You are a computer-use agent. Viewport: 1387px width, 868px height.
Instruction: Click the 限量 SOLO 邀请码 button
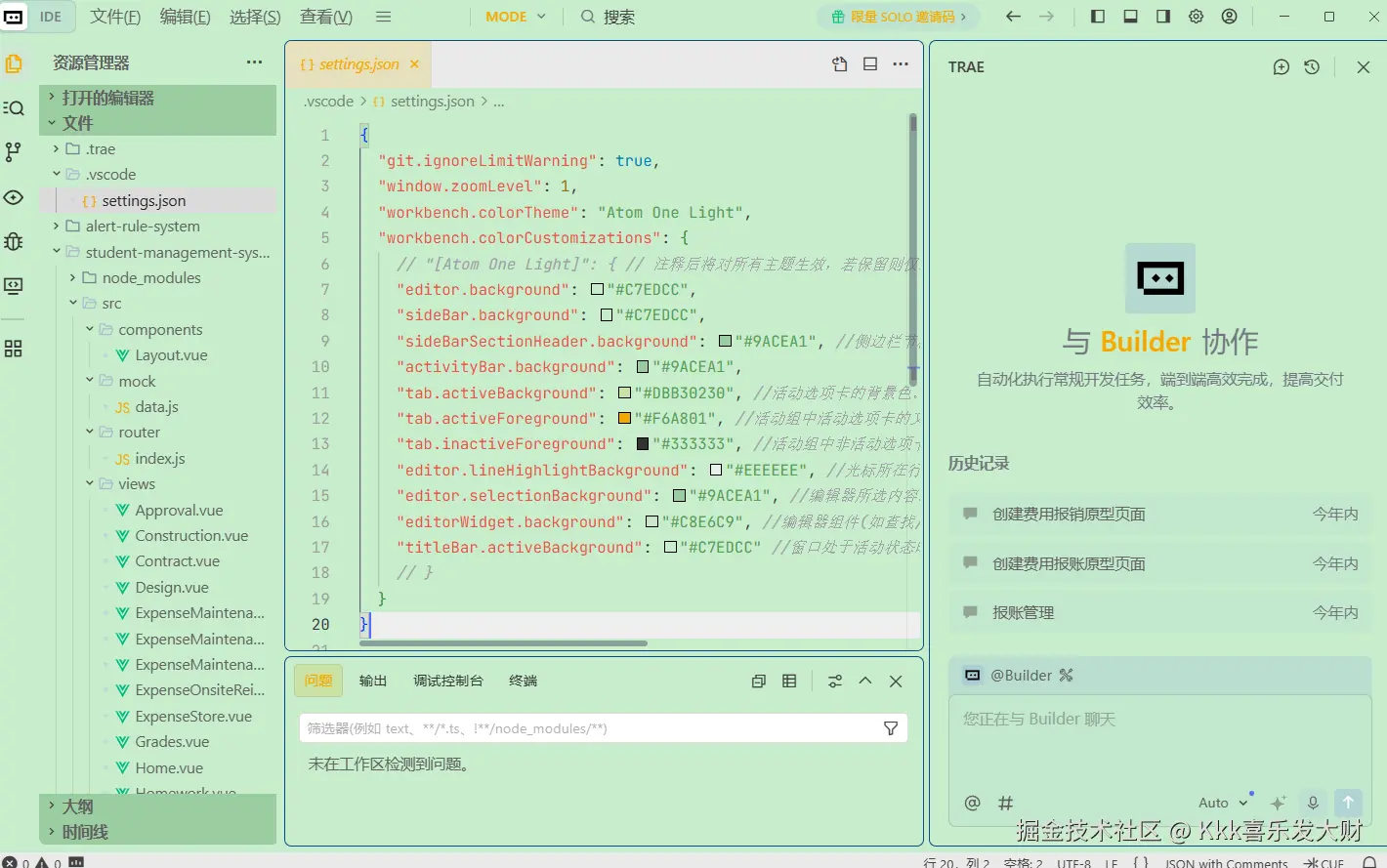899,17
